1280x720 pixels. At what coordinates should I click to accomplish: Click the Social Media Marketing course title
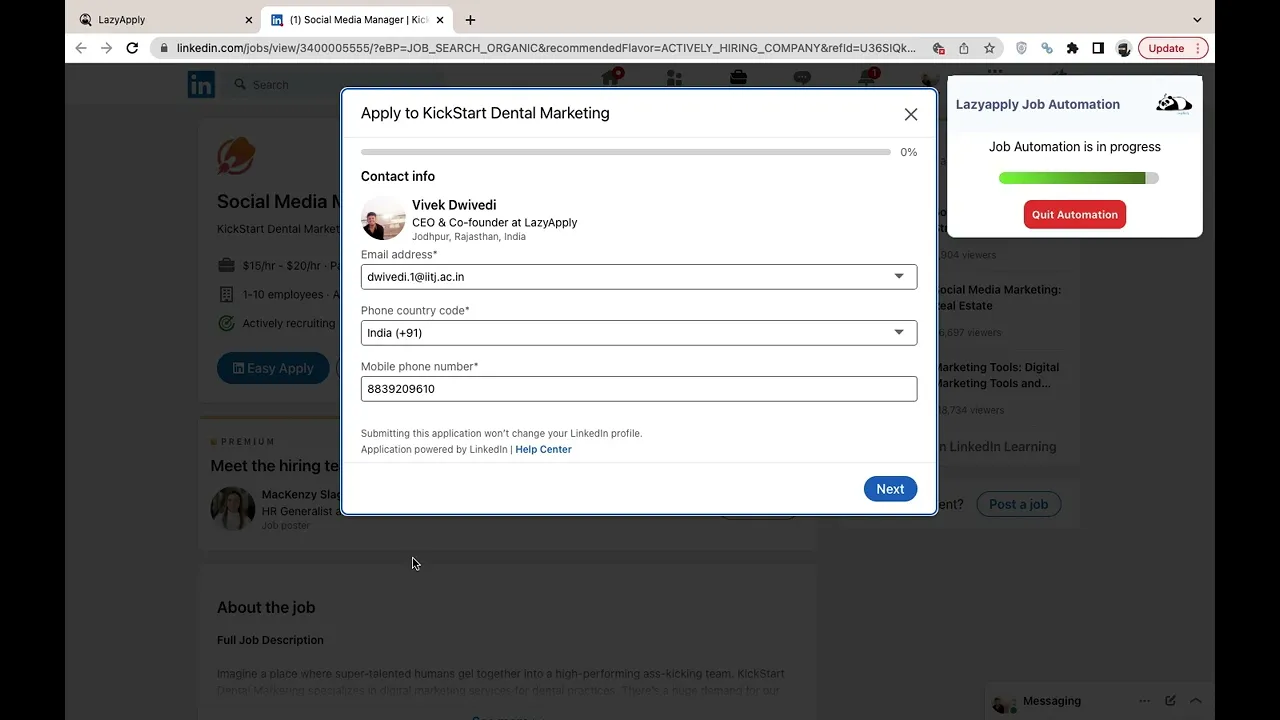998,298
